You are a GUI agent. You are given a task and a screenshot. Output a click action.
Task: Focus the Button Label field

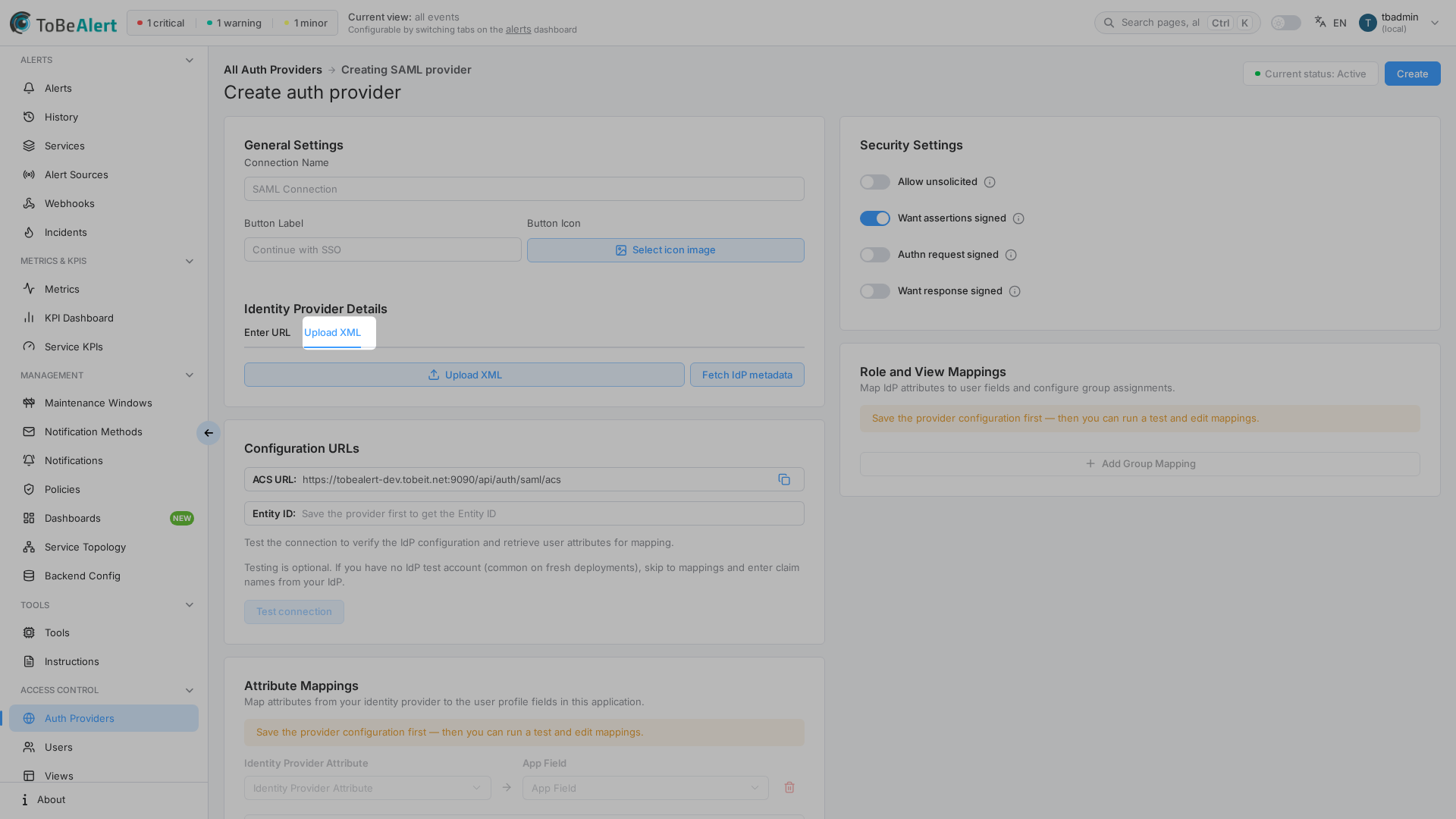click(382, 249)
